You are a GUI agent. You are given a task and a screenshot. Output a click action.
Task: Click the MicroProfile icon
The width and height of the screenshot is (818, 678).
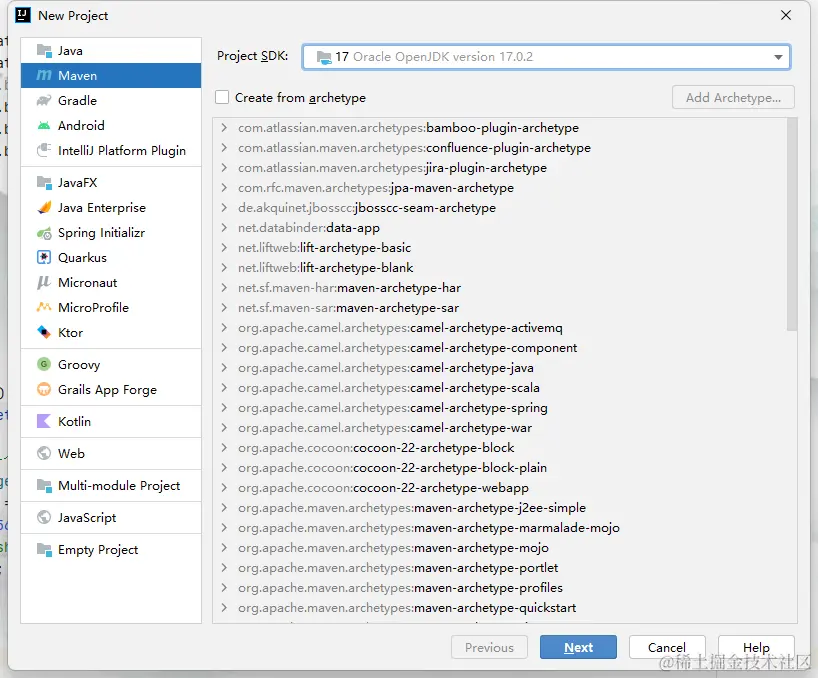click(x=44, y=307)
